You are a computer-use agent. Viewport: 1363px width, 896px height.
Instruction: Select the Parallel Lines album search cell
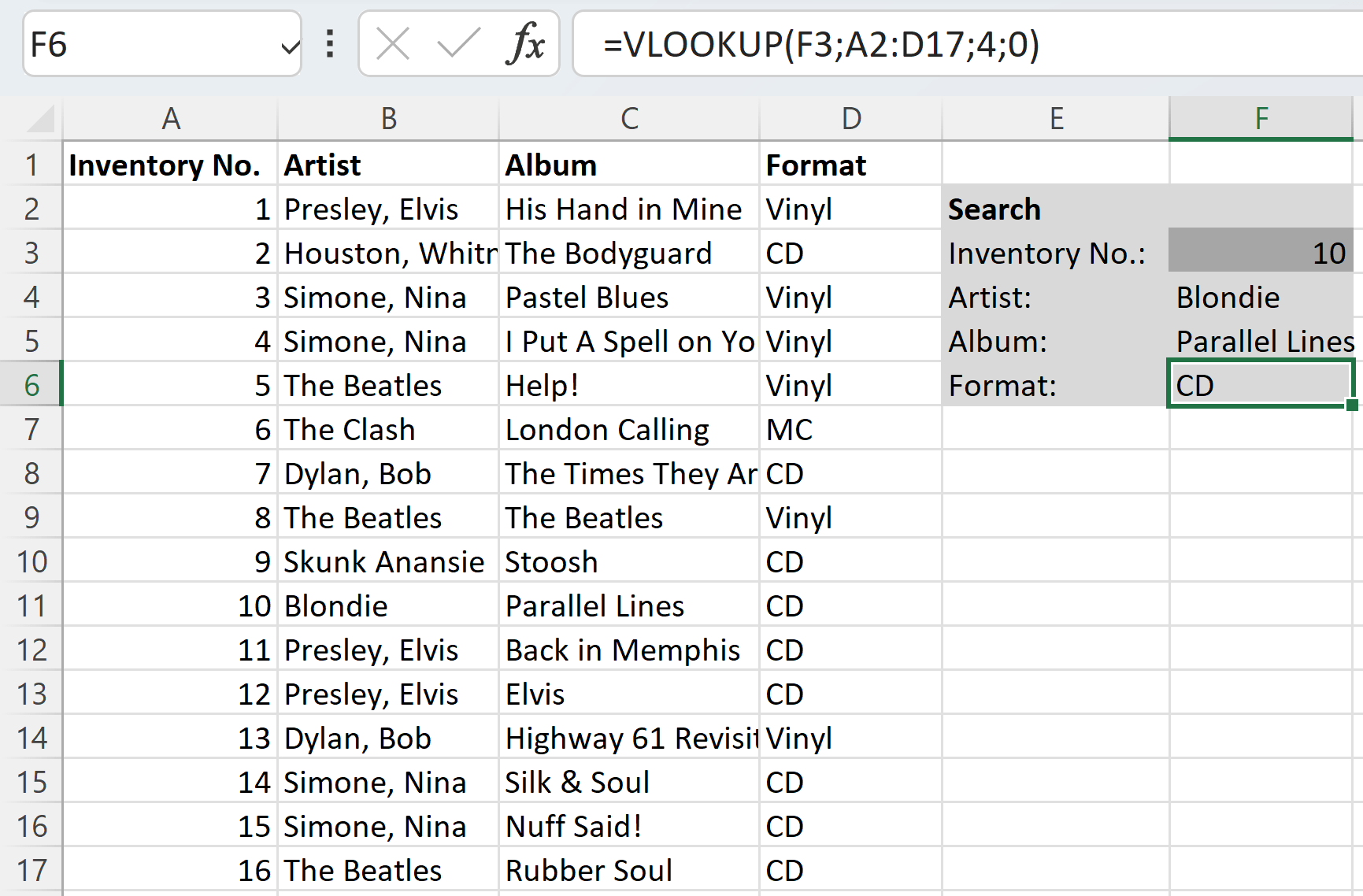pos(1260,341)
